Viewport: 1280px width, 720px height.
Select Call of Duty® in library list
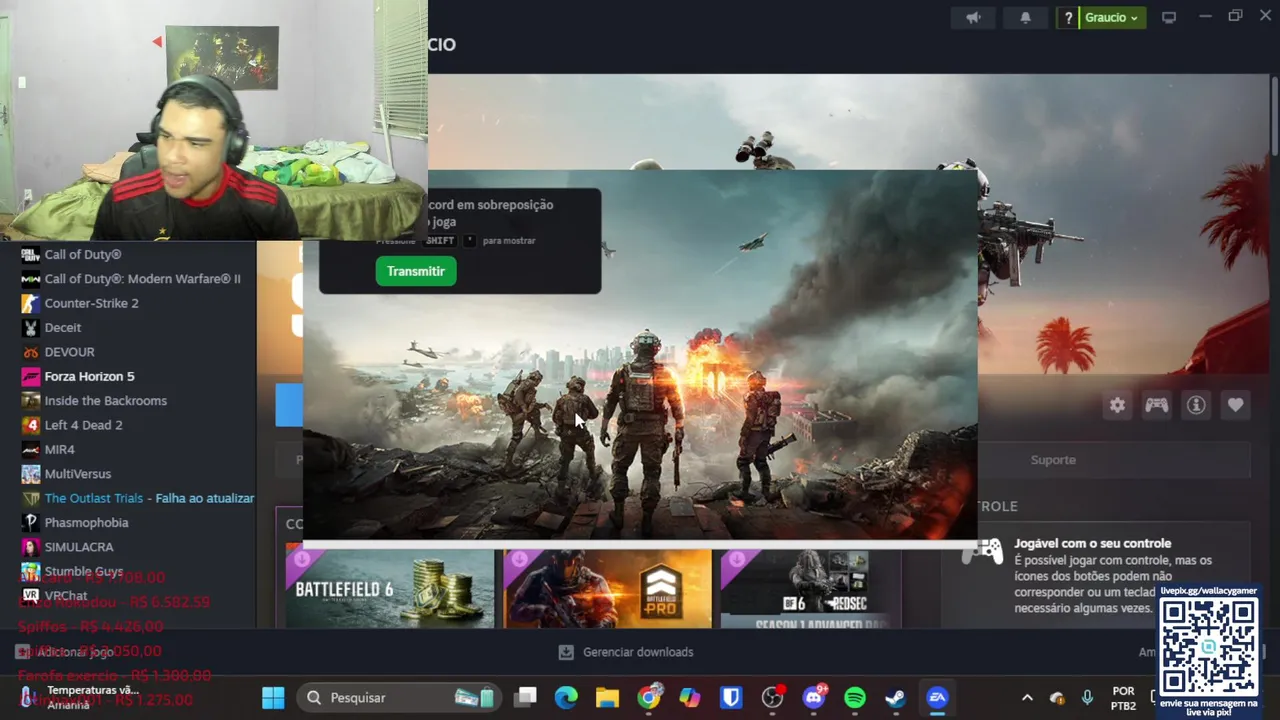tap(83, 255)
